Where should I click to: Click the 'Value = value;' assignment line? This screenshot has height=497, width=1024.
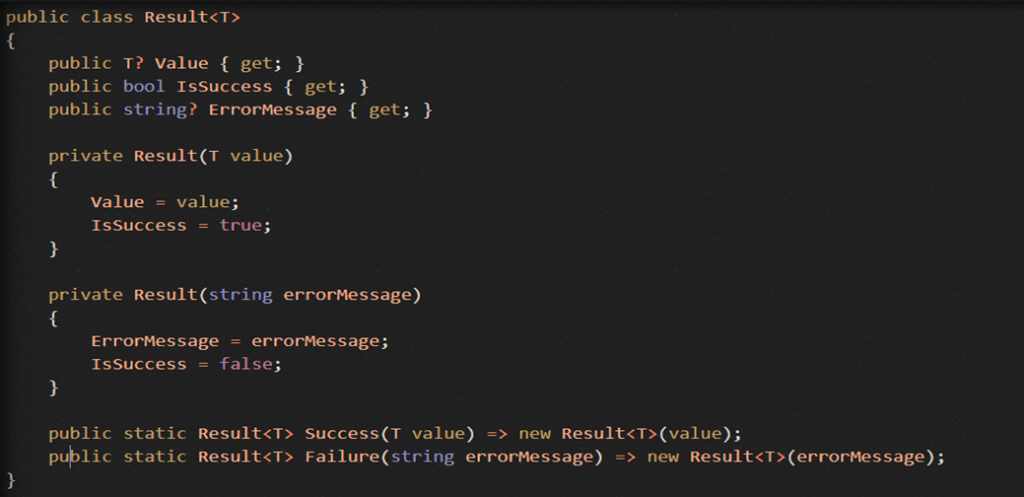(x=165, y=202)
